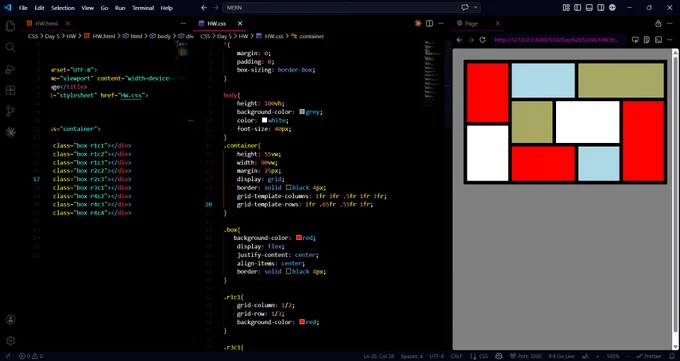
Task: Toggle the bottom Panel from the title bar
Action: [x=589, y=8]
